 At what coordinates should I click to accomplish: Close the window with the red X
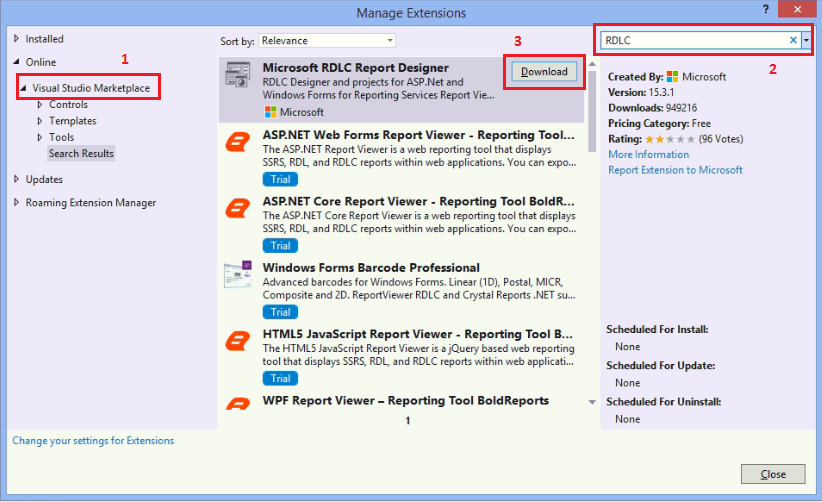point(797,9)
